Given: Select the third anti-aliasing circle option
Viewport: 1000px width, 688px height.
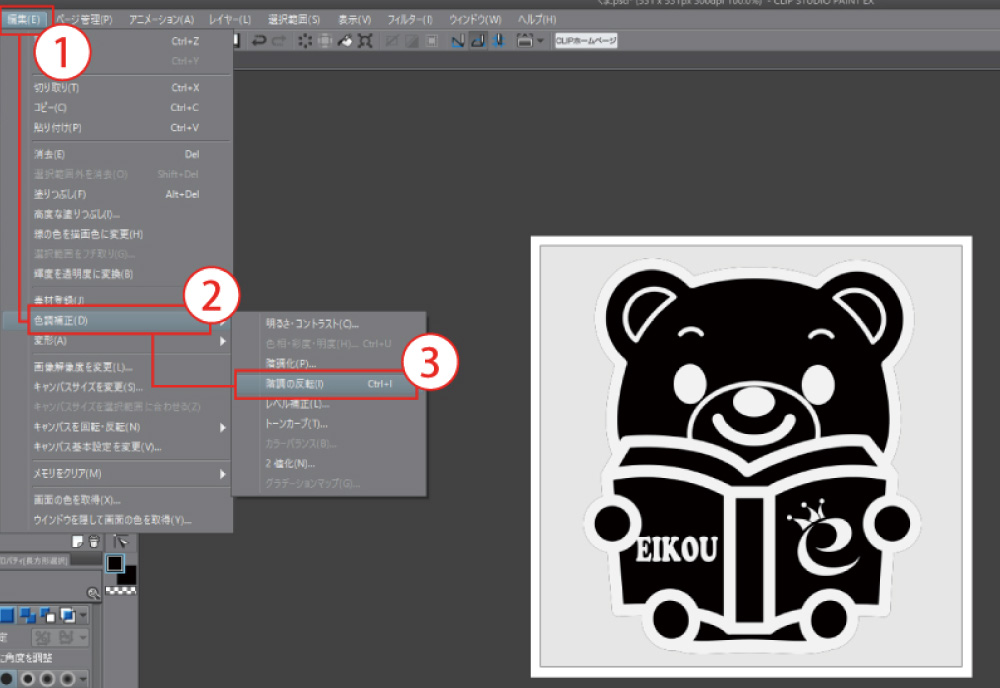Looking at the screenshot, I should [x=47, y=678].
